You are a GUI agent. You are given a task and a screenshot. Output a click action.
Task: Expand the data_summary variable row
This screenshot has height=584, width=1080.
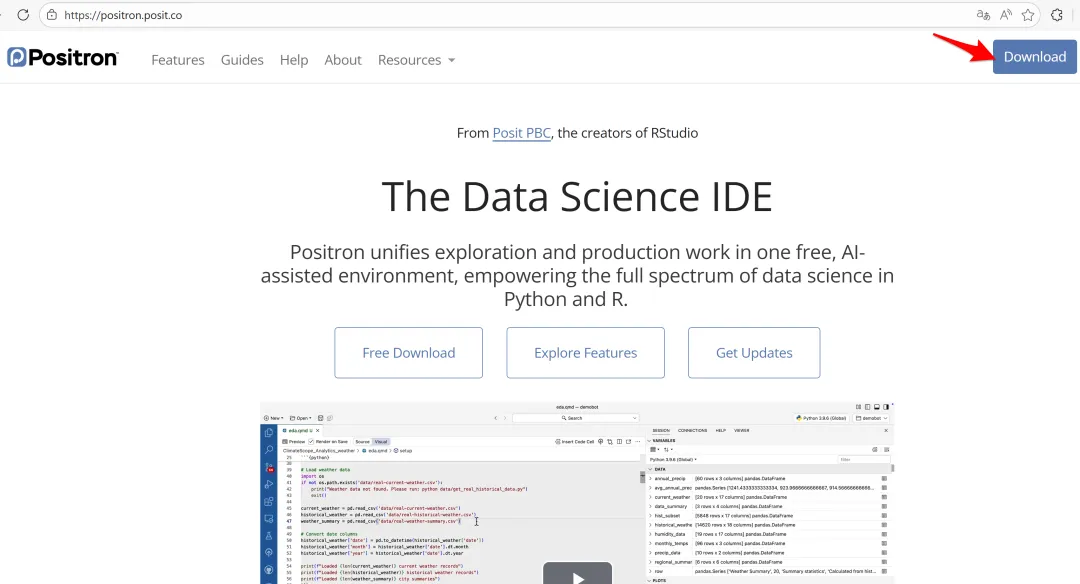pos(650,506)
